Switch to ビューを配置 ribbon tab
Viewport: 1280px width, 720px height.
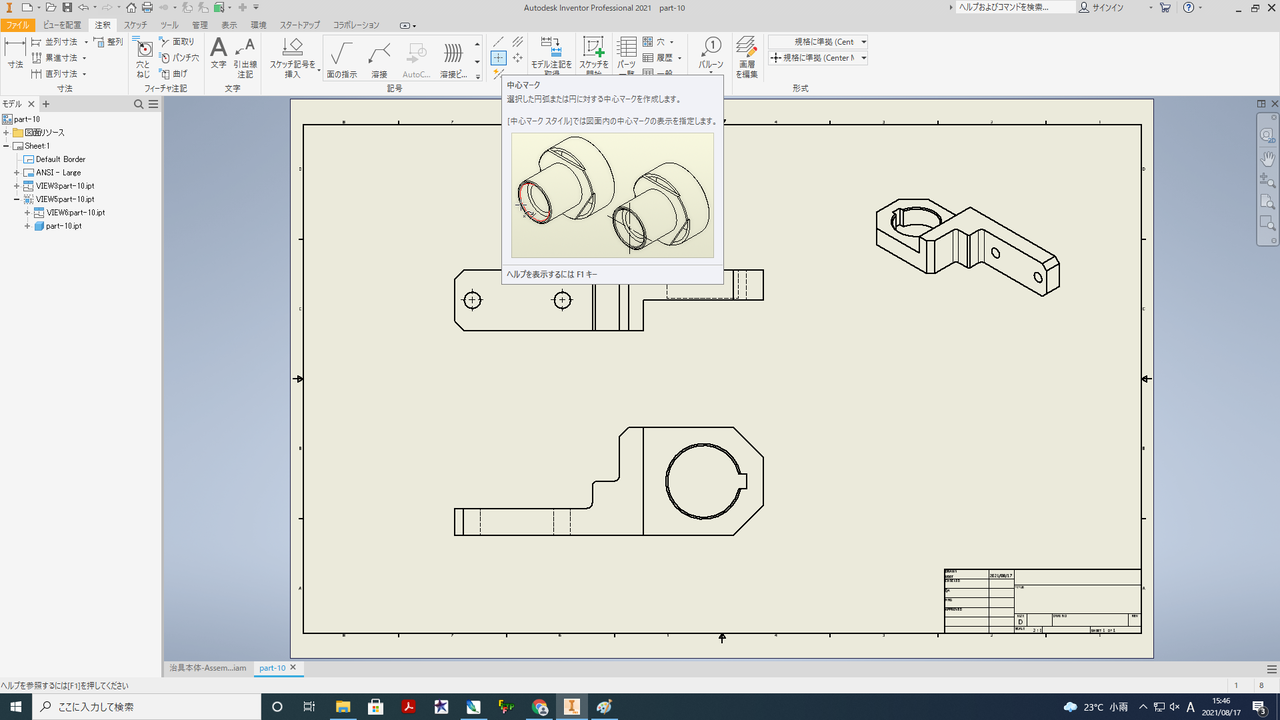(62, 24)
